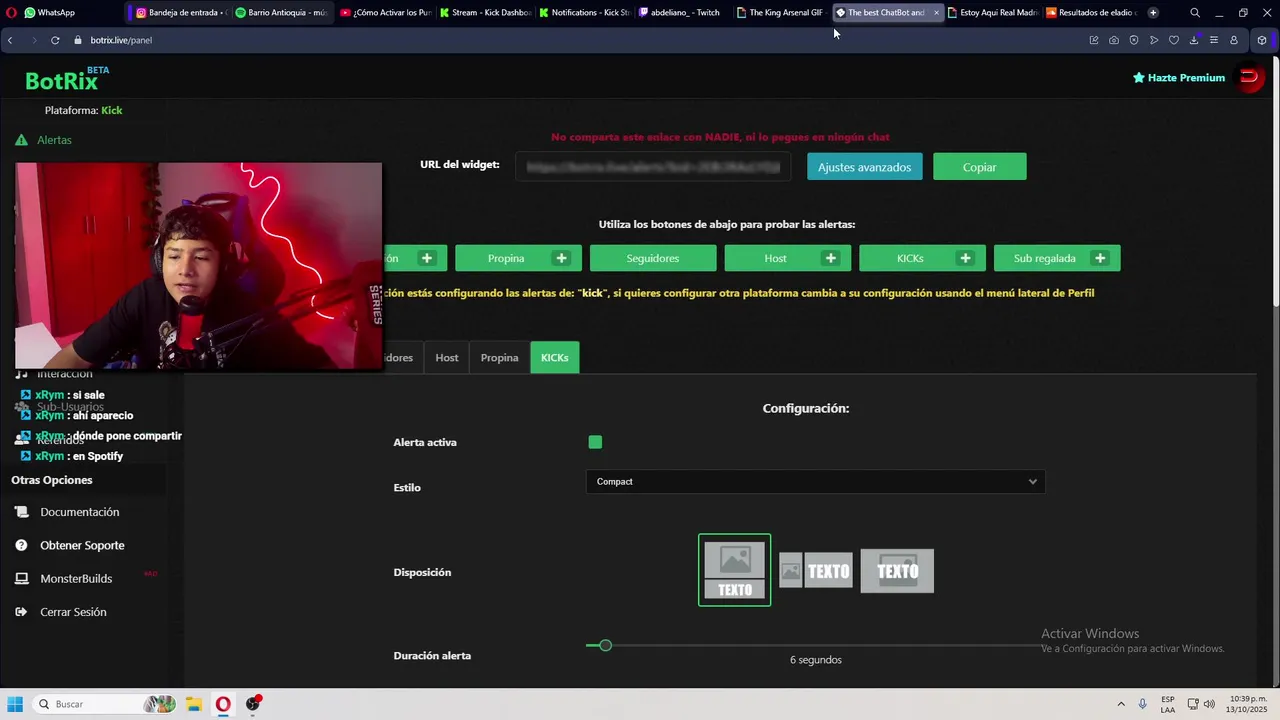Open the MonsterBuilds sidebar link
The width and height of the screenshot is (1280, 720).
tap(76, 579)
